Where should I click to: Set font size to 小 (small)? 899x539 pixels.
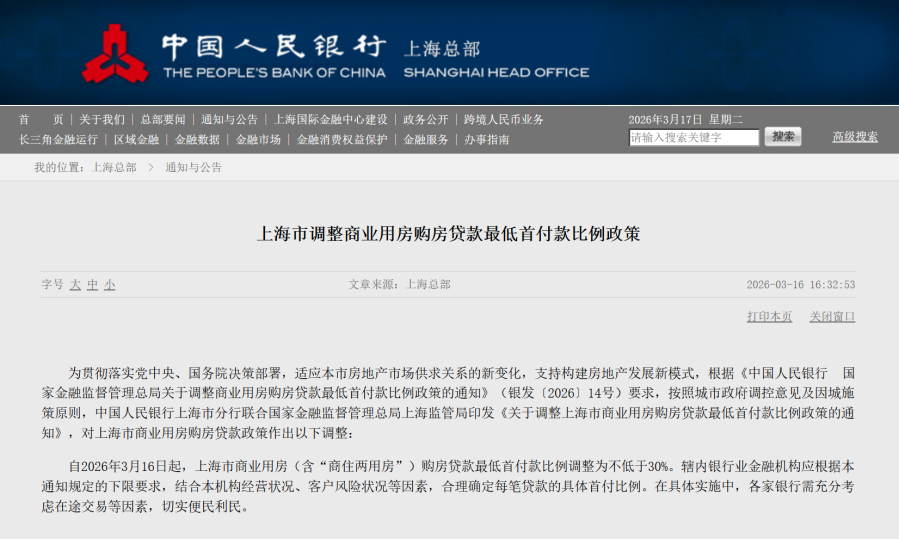[x=109, y=285]
